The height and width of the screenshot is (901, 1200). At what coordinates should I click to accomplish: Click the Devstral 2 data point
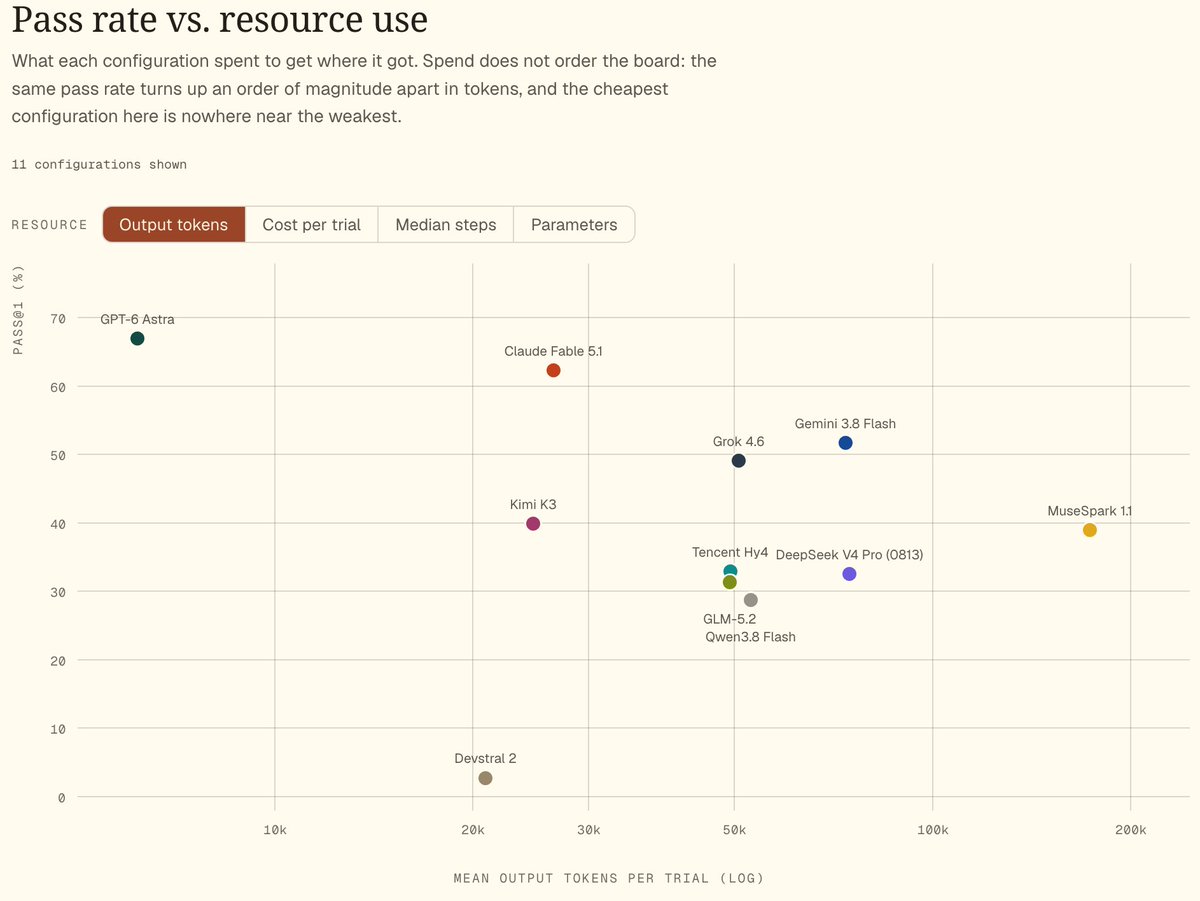click(485, 778)
